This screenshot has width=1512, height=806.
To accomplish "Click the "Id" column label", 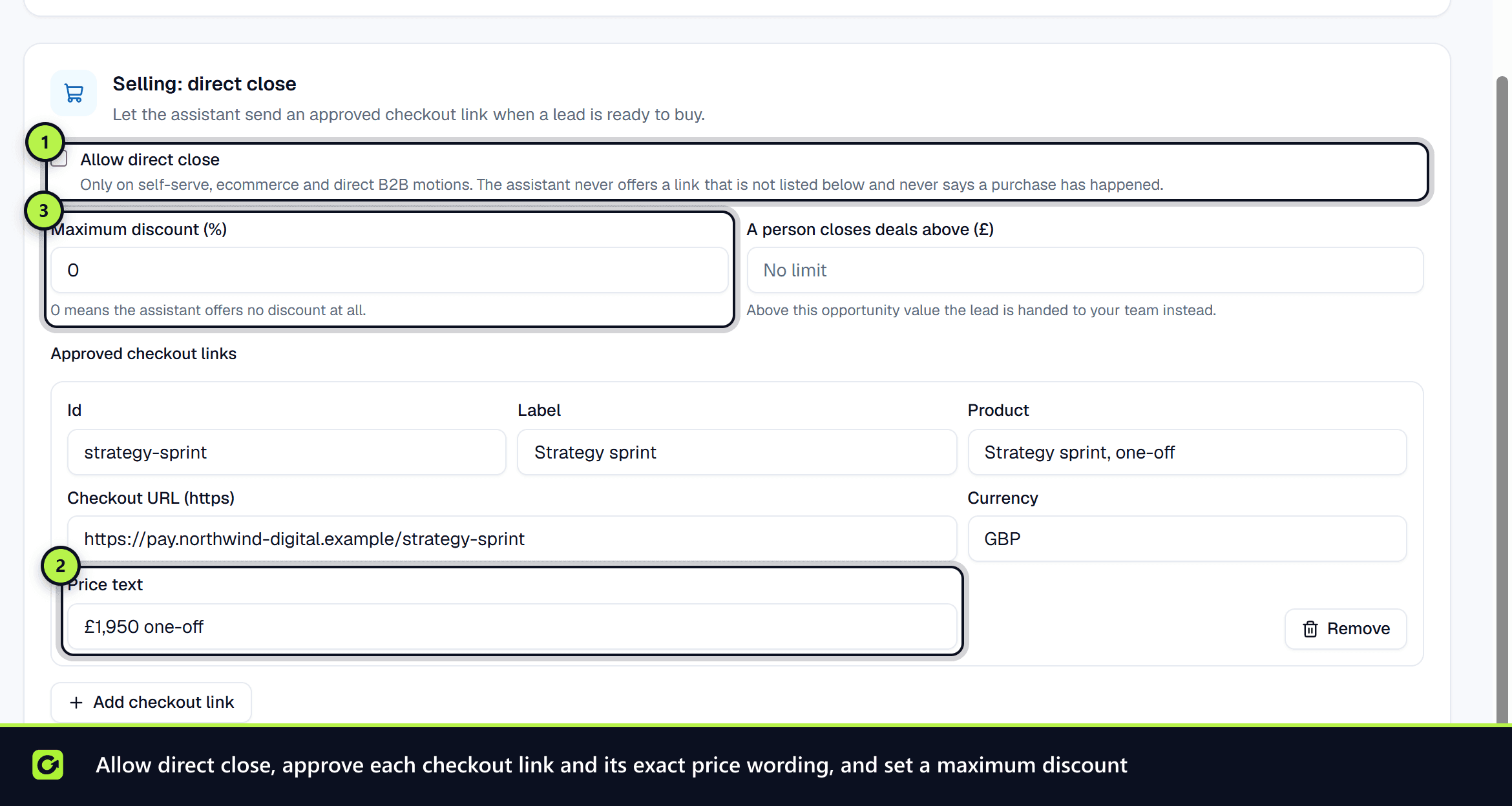I will tap(74, 410).
